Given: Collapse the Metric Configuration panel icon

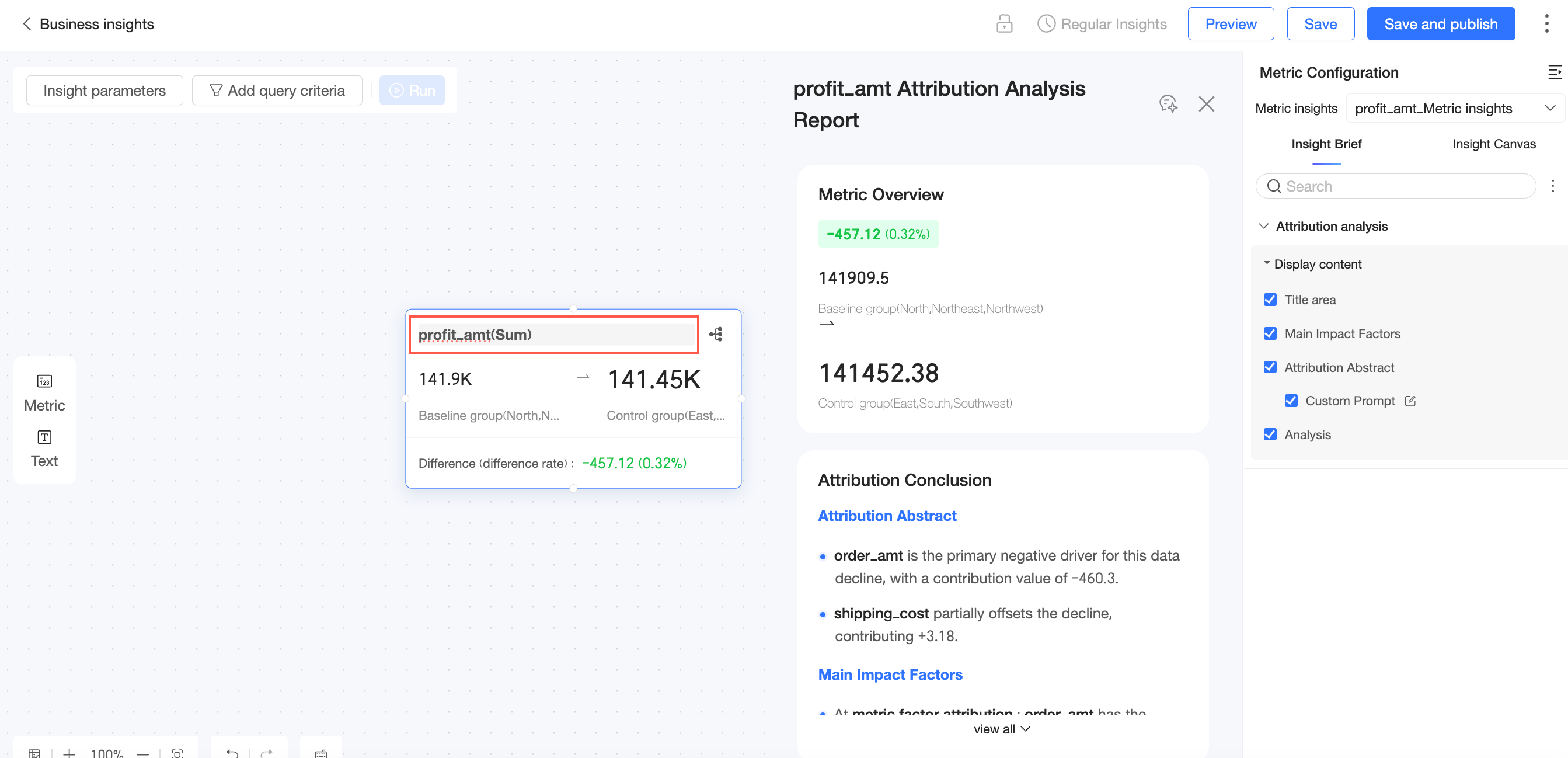Looking at the screenshot, I should [x=1554, y=72].
